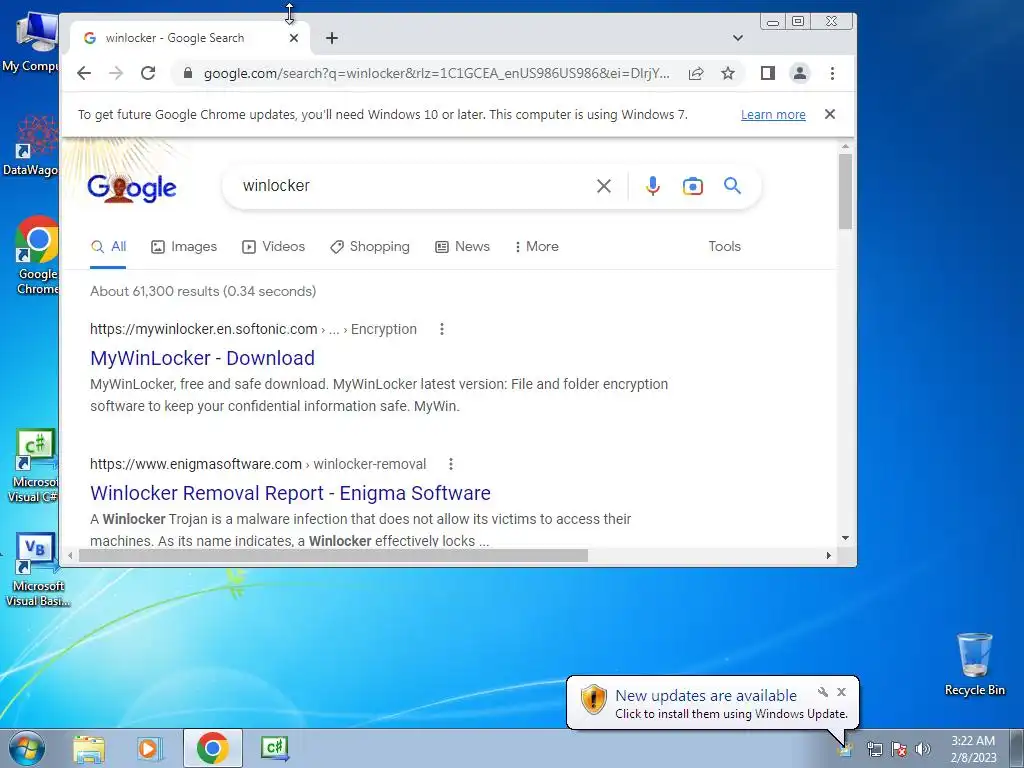Switch to the Images results tab
Viewport: 1024px width, 768px height.
pyautogui.click(x=184, y=247)
